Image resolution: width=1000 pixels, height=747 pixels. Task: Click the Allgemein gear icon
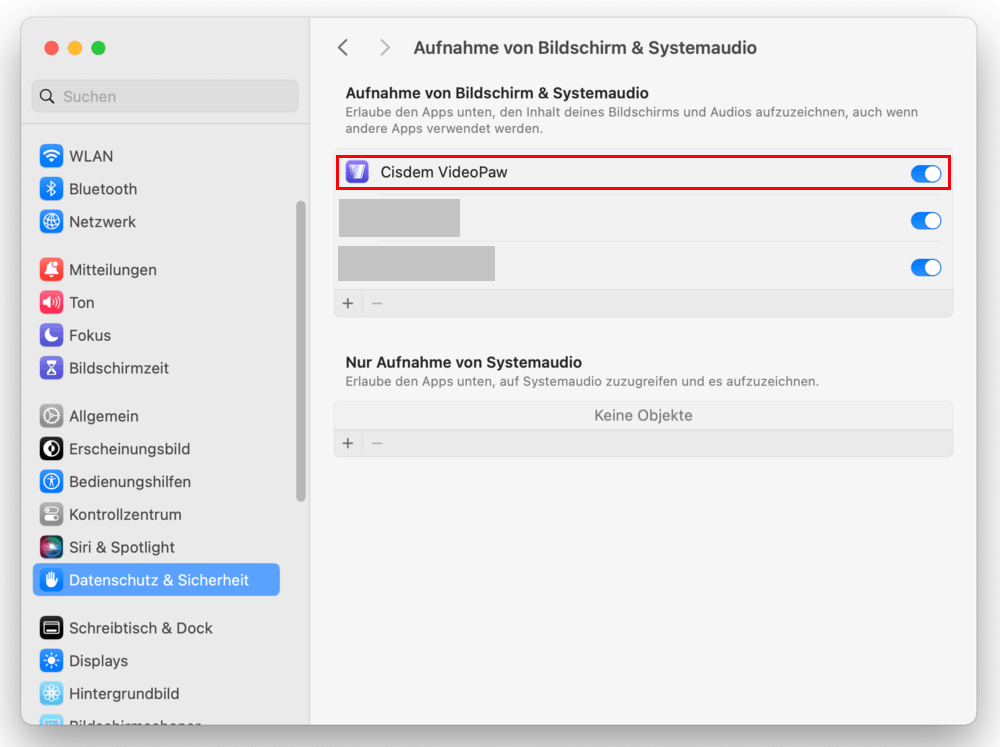pos(51,416)
